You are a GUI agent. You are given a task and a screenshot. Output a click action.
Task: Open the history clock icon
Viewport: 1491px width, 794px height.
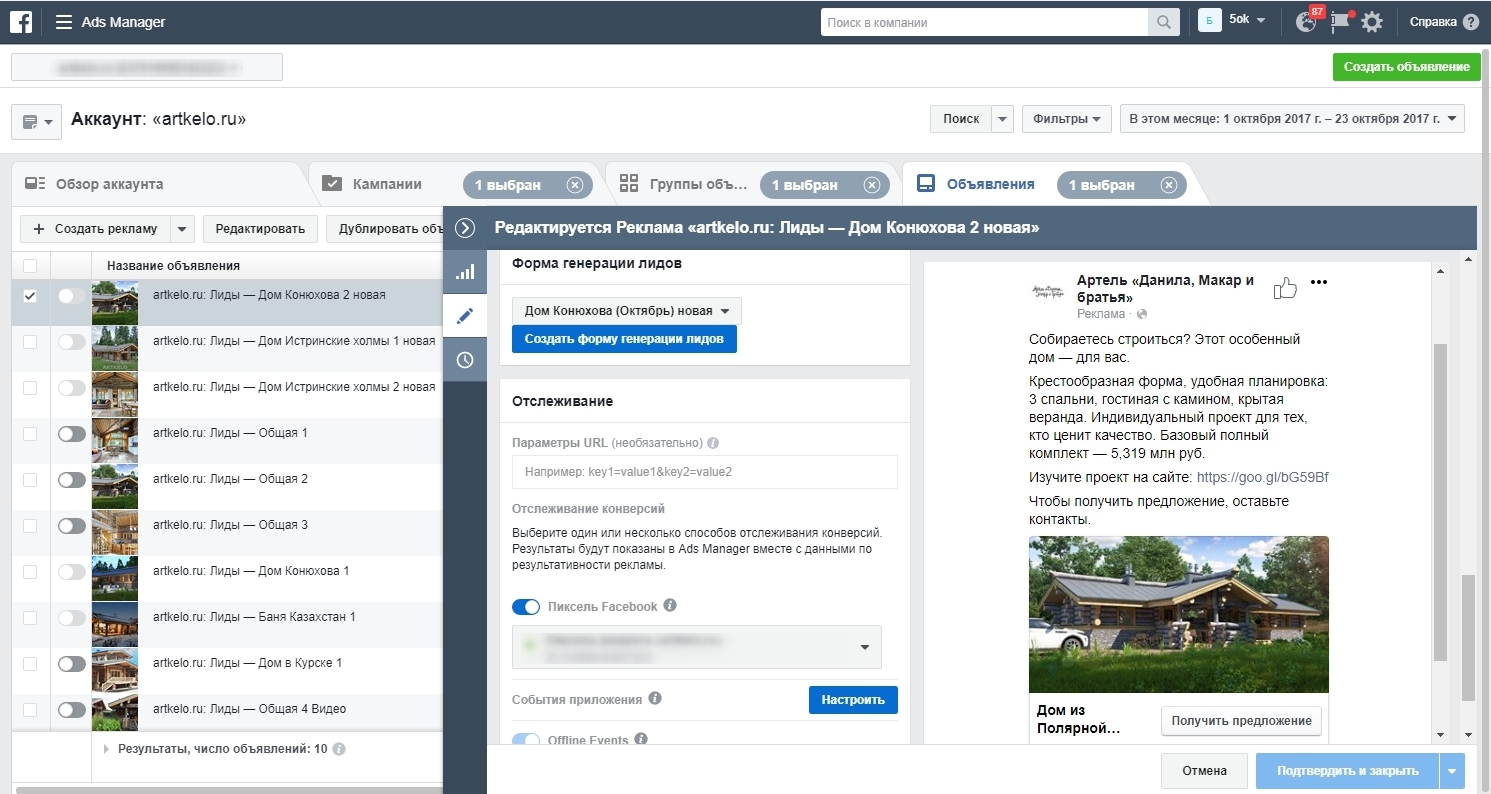click(x=464, y=360)
